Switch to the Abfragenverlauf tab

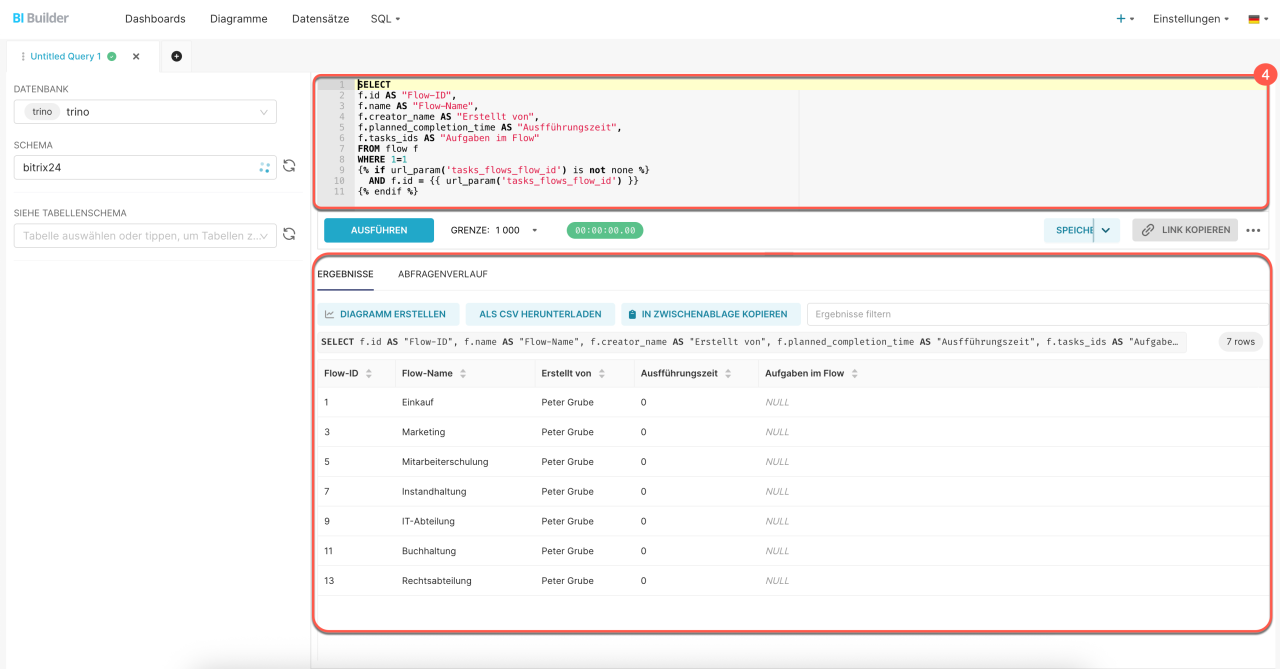442,273
